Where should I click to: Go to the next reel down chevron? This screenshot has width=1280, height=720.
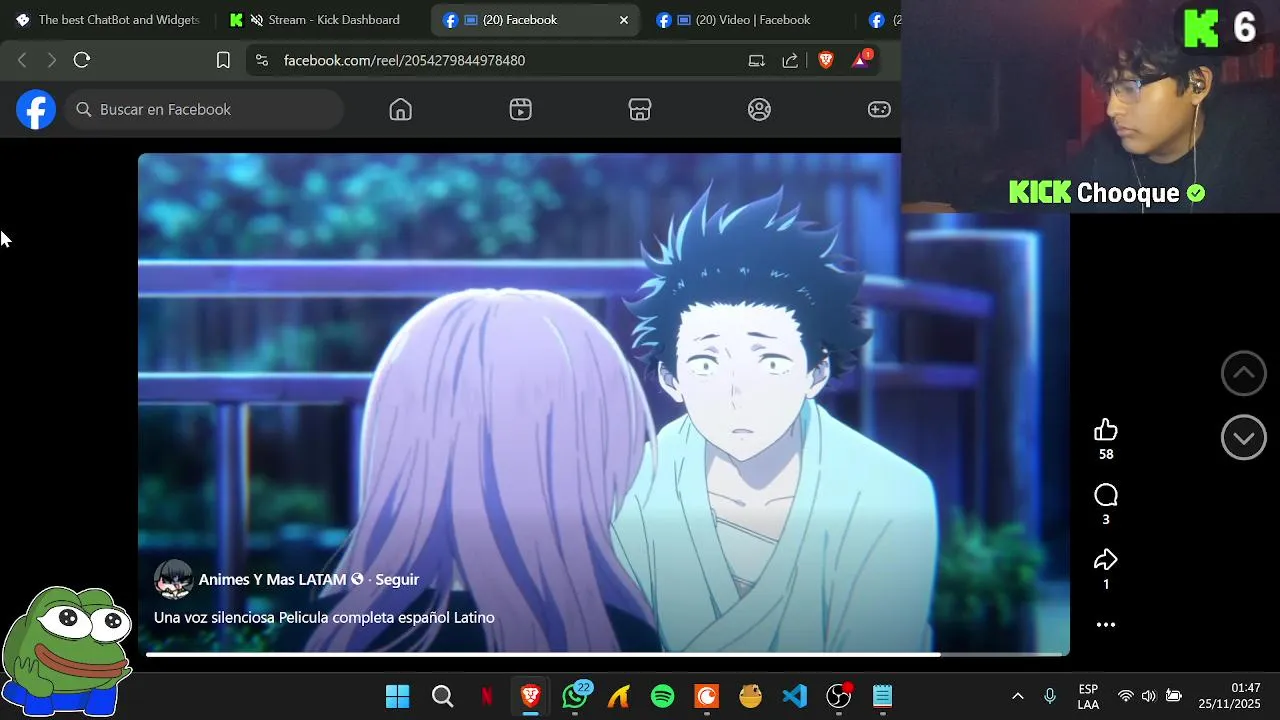[1244, 437]
